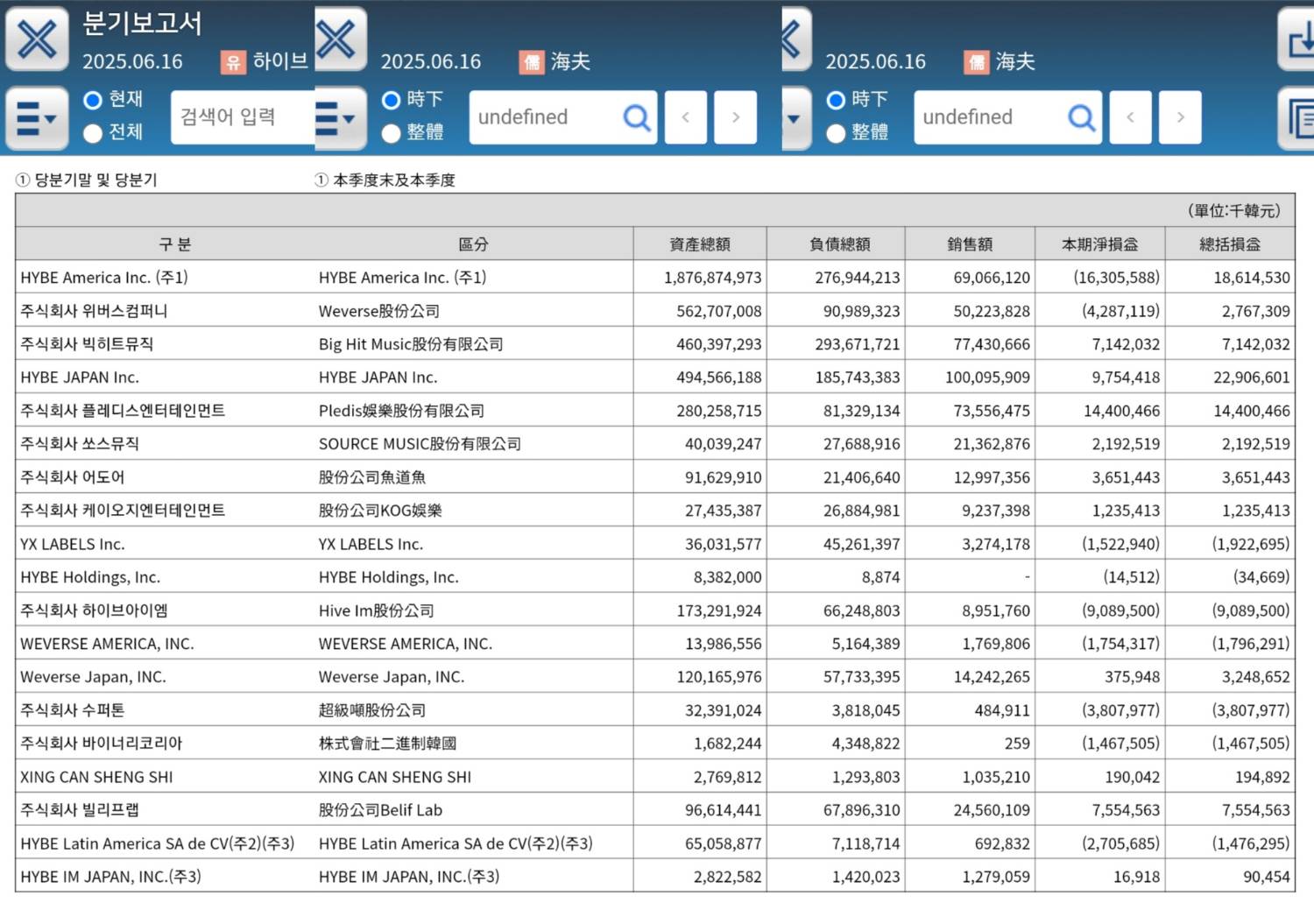Select the Hive Im股份公司 cell
Screen dimensions: 1314x924
tap(376, 610)
